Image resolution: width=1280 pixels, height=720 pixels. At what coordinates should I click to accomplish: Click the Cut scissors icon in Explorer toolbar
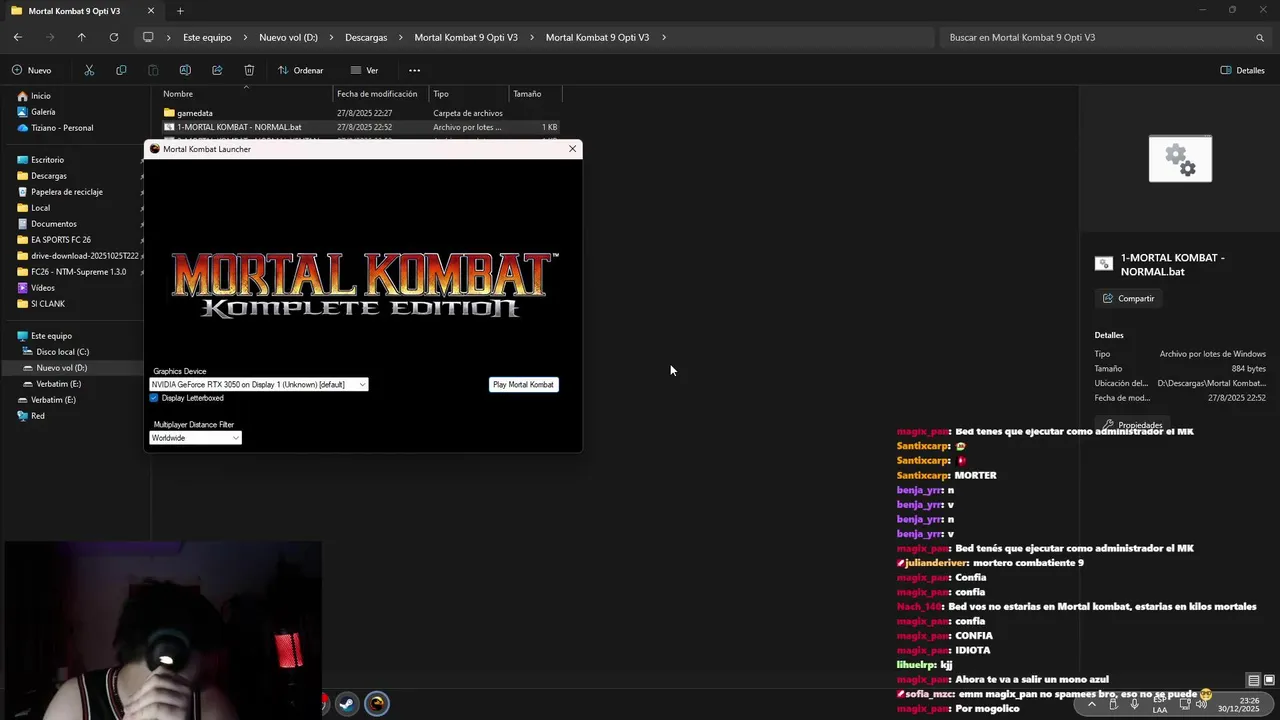pyautogui.click(x=89, y=70)
